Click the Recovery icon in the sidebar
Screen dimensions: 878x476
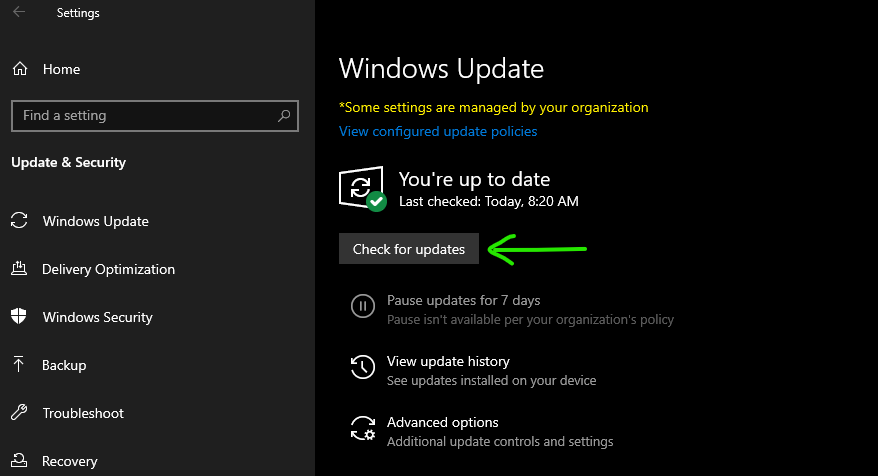click(x=19, y=460)
